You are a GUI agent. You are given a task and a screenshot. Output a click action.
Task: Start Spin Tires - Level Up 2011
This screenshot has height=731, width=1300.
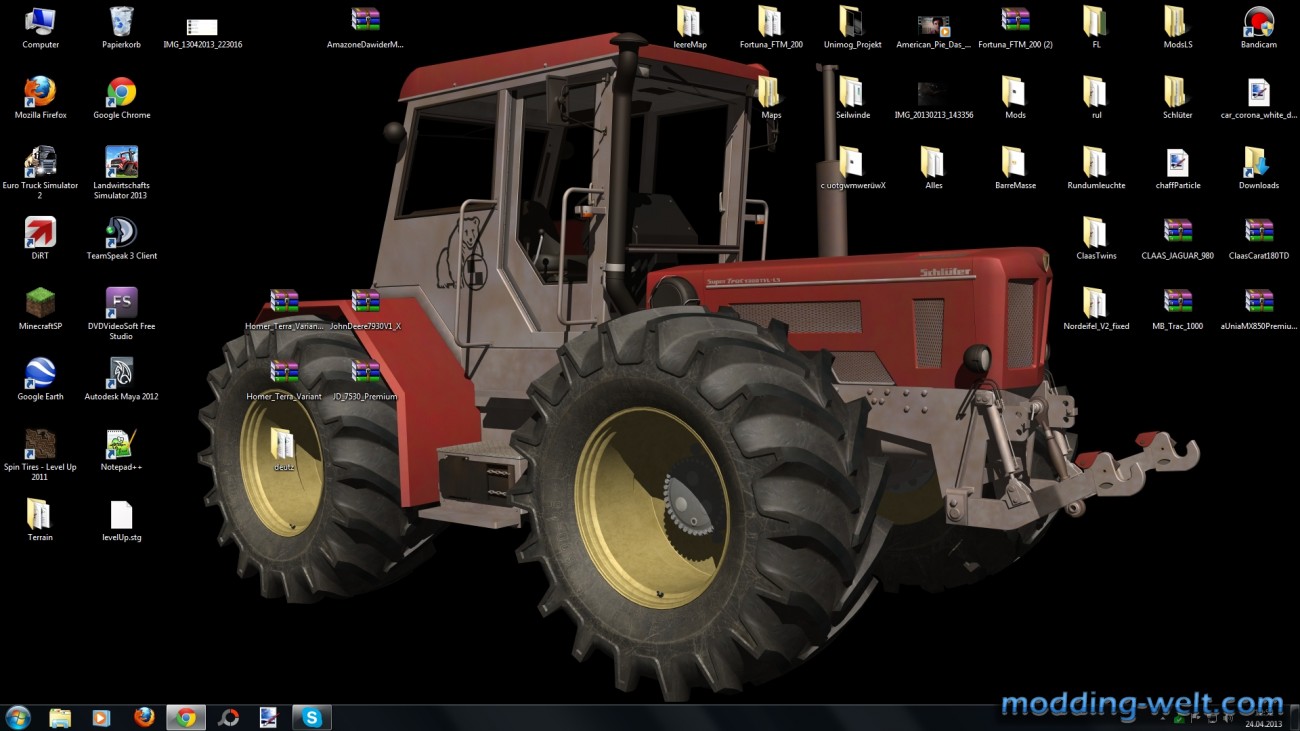coord(40,455)
